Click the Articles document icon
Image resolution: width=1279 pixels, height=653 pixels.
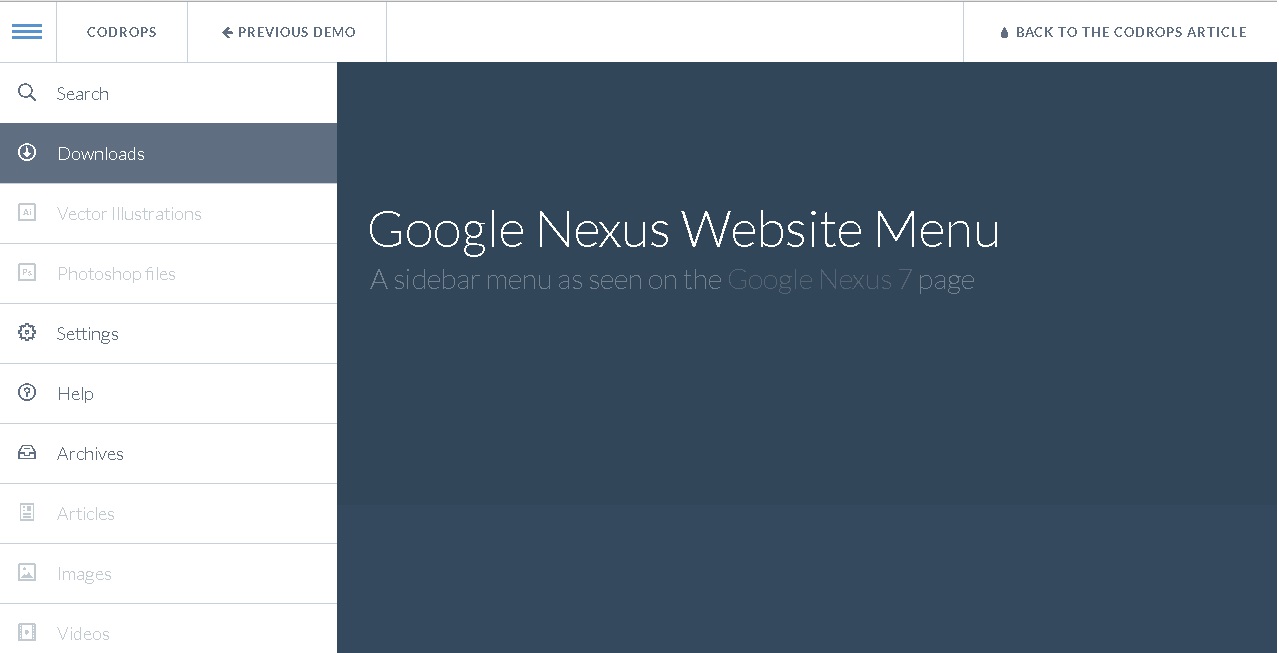tap(27, 513)
